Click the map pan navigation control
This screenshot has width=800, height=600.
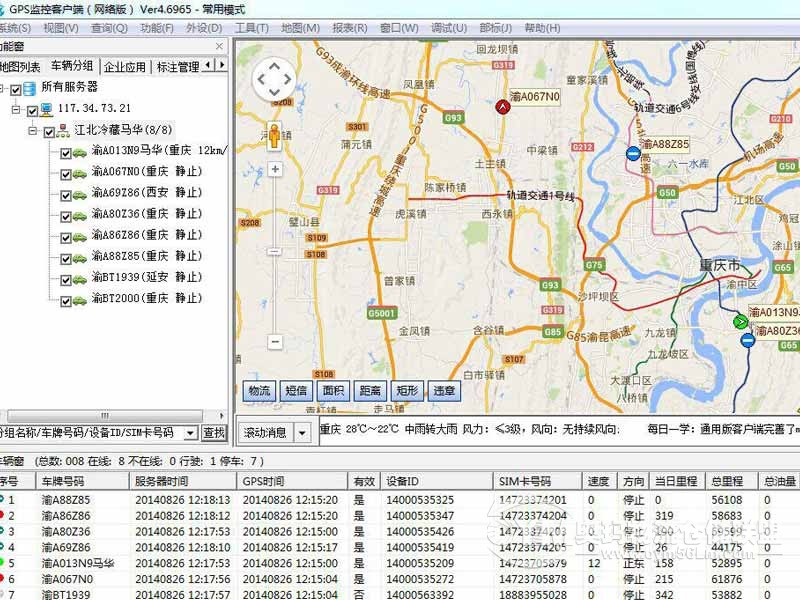click(x=274, y=79)
